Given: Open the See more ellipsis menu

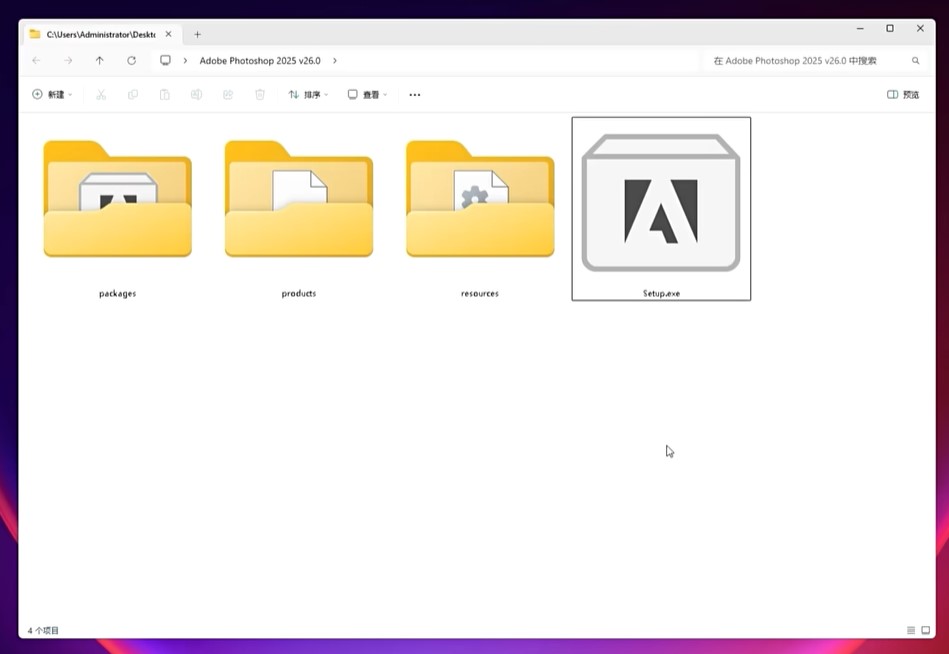Looking at the screenshot, I should 415,94.
